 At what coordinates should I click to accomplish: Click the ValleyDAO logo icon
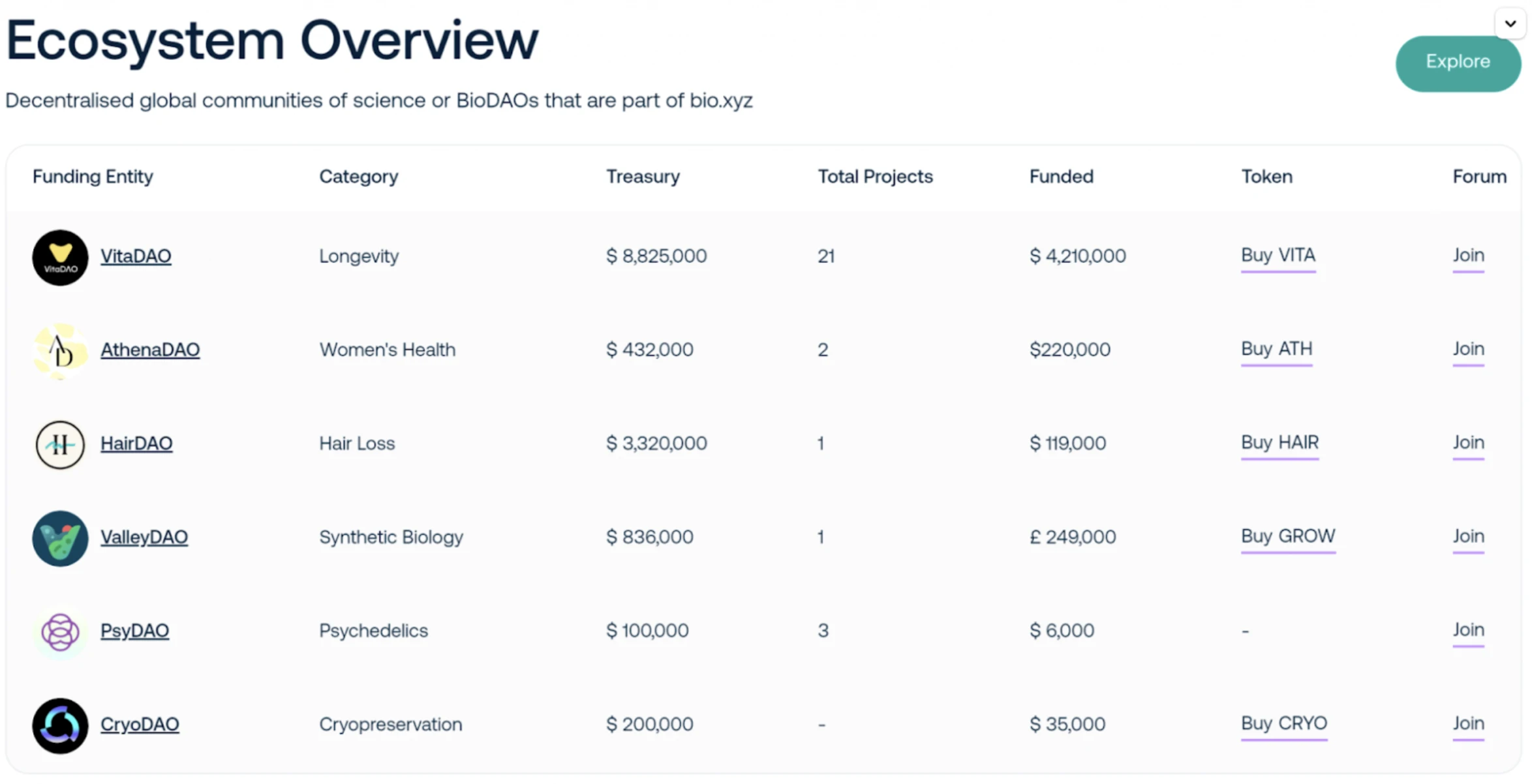60,538
